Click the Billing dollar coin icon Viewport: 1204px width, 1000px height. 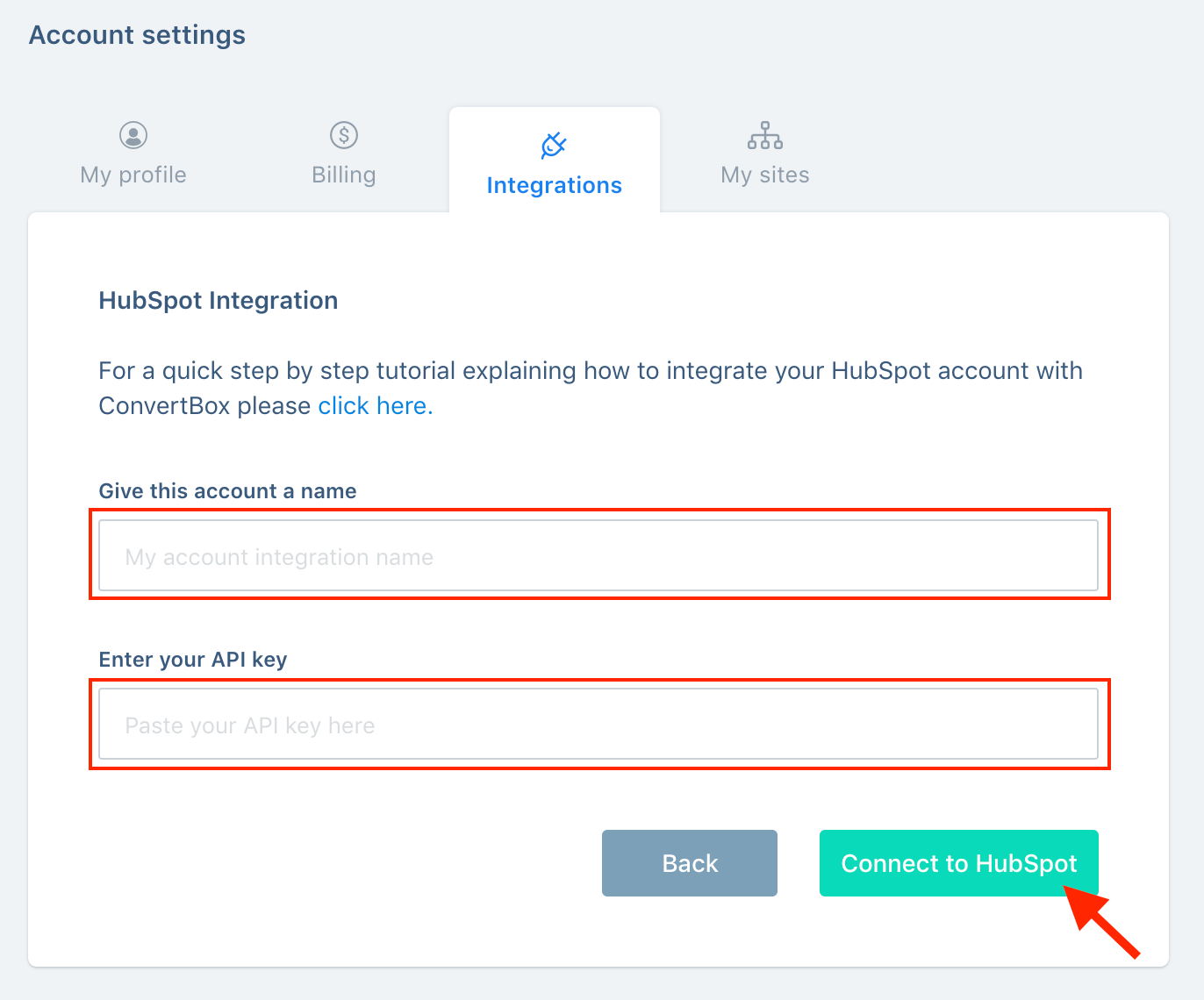(344, 135)
